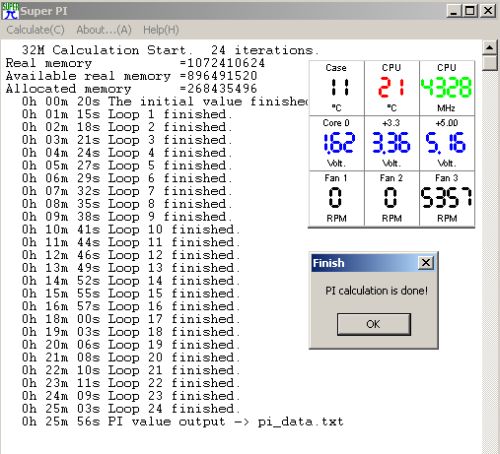
Task: Click the 'Loop 19 finished' line
Action: (x=131, y=345)
